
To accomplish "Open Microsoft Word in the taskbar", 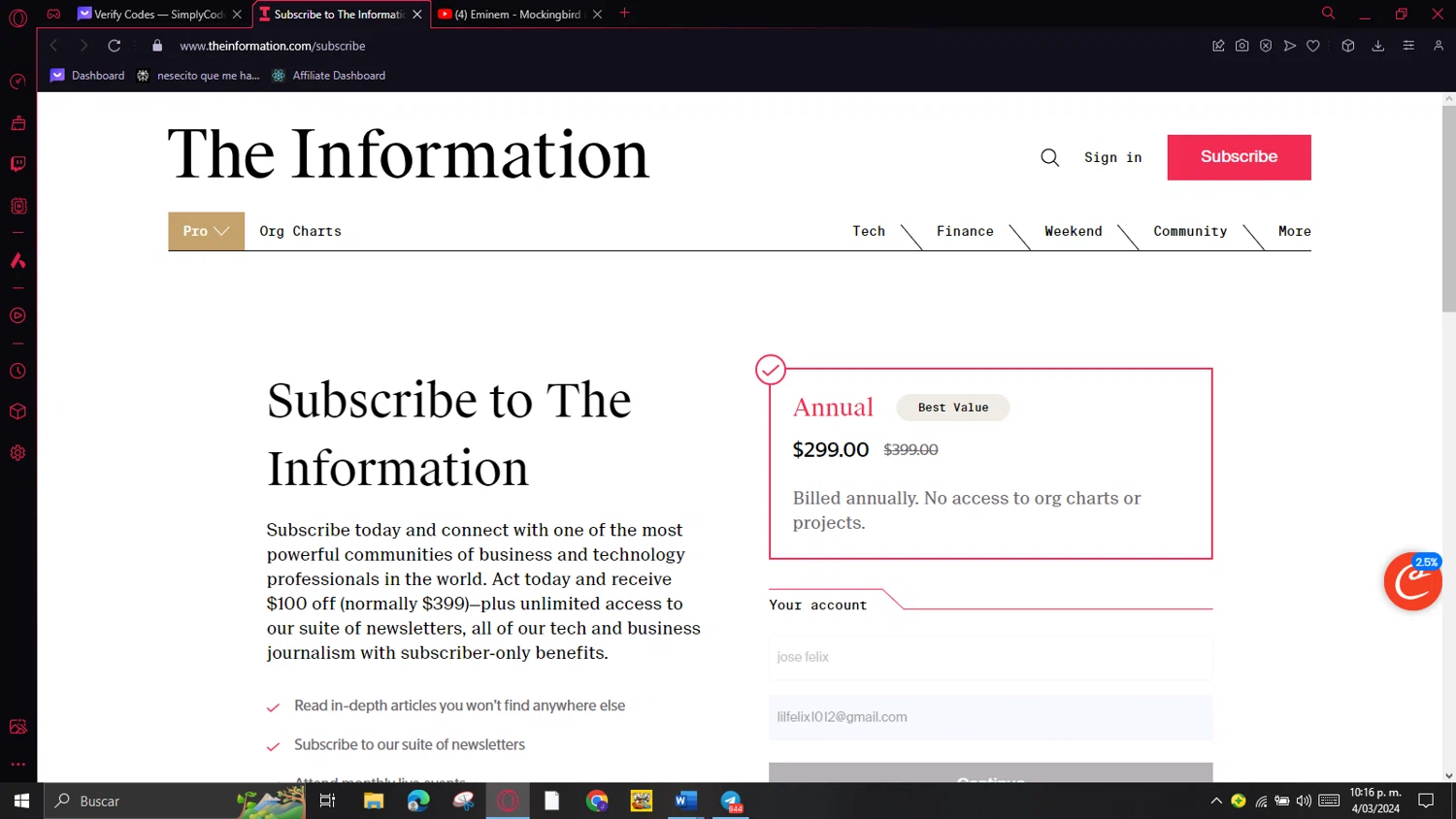I will click(x=686, y=801).
